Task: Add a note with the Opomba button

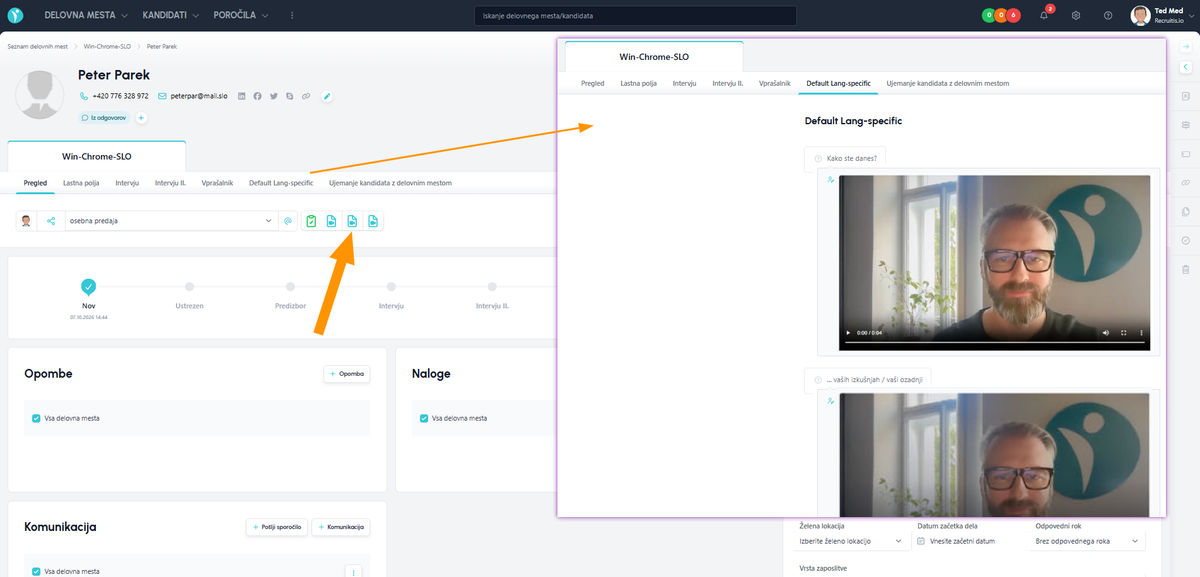Action: (x=347, y=374)
